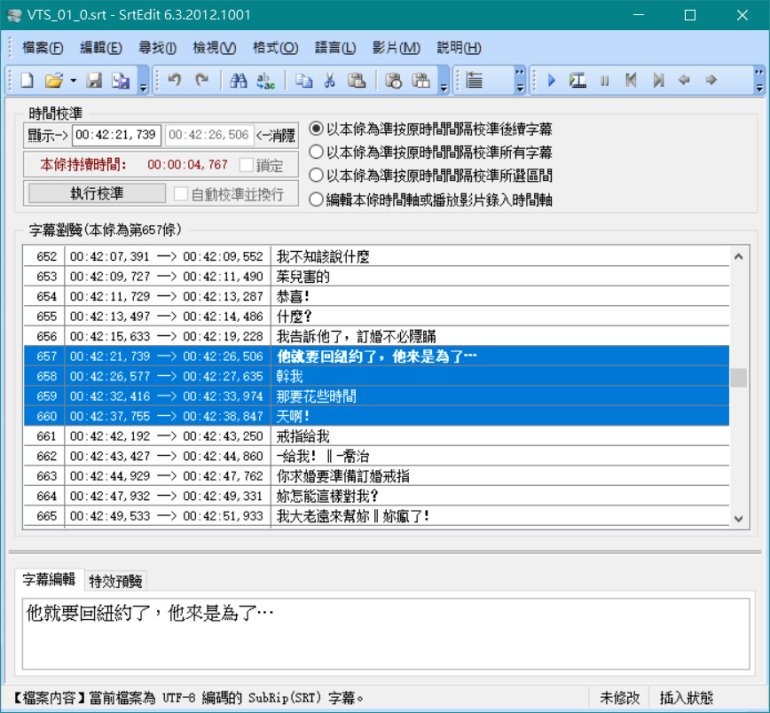Switch to the 字幕編輯 tab
The width and height of the screenshot is (770, 713).
[x=49, y=579]
